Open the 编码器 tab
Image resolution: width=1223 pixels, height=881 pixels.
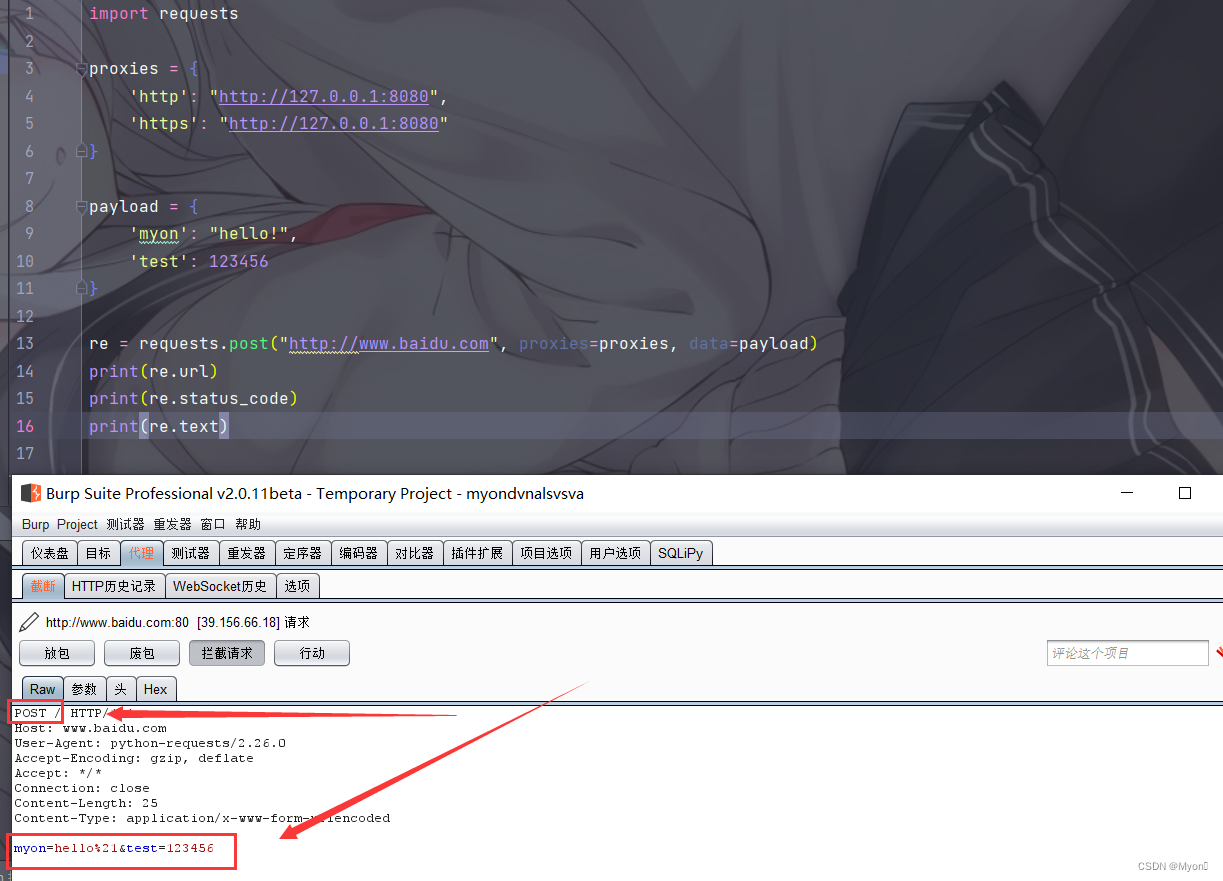358,553
